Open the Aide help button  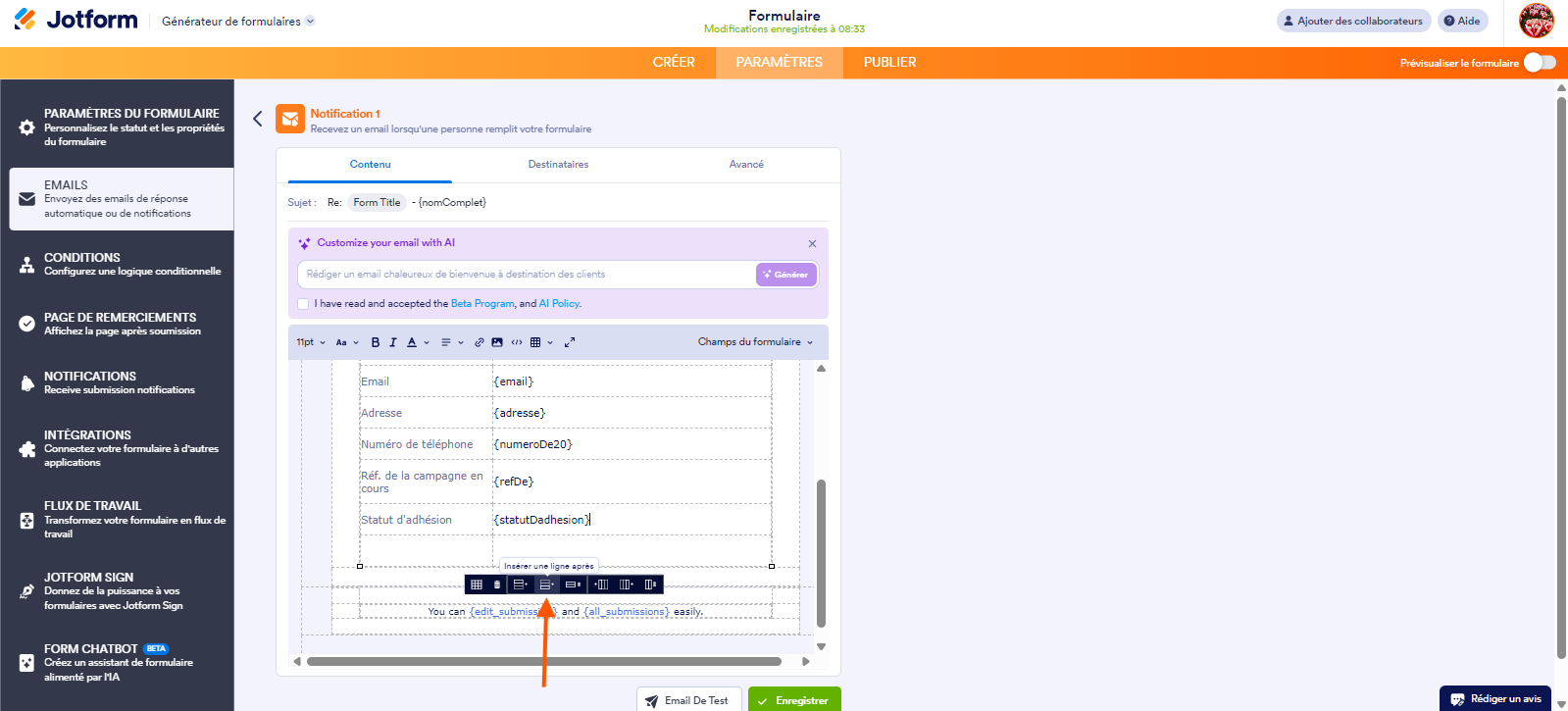pos(1462,21)
